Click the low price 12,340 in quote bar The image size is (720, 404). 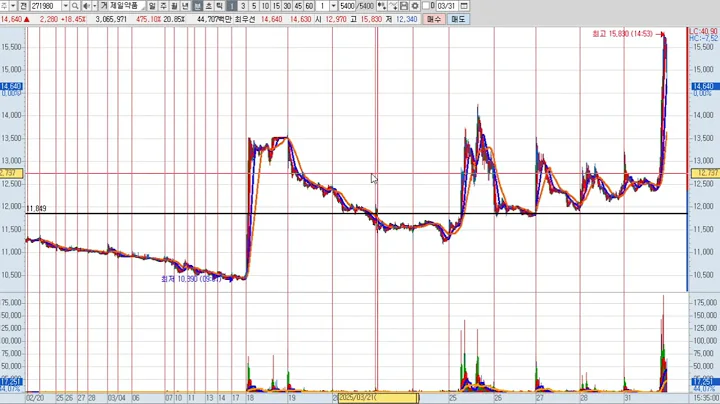pyautogui.click(x=406, y=19)
